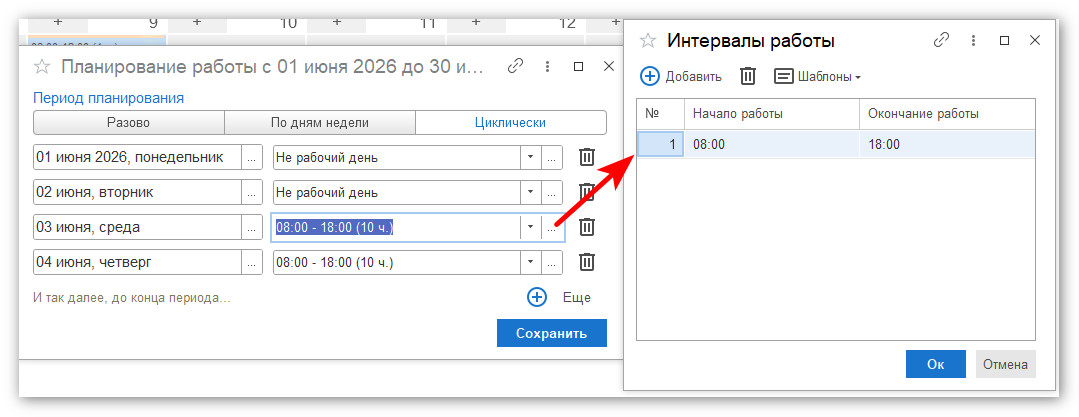Switch to the По дням недели tab
1079x417 pixels.
click(319, 122)
